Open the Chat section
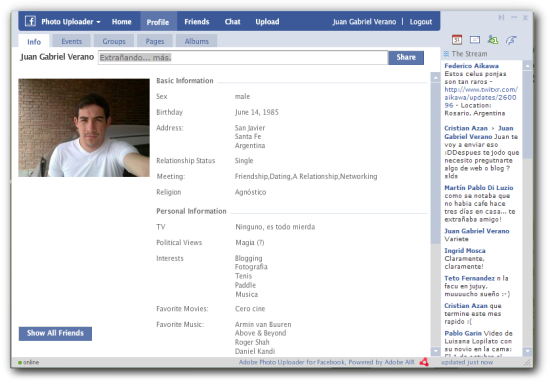Viewport: 550px width, 384px height. point(233,22)
